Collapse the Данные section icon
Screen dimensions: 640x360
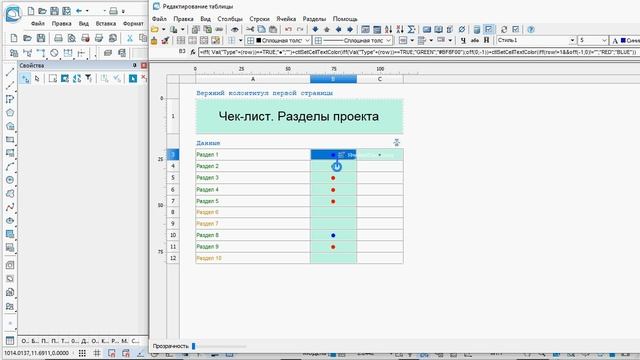(396, 142)
